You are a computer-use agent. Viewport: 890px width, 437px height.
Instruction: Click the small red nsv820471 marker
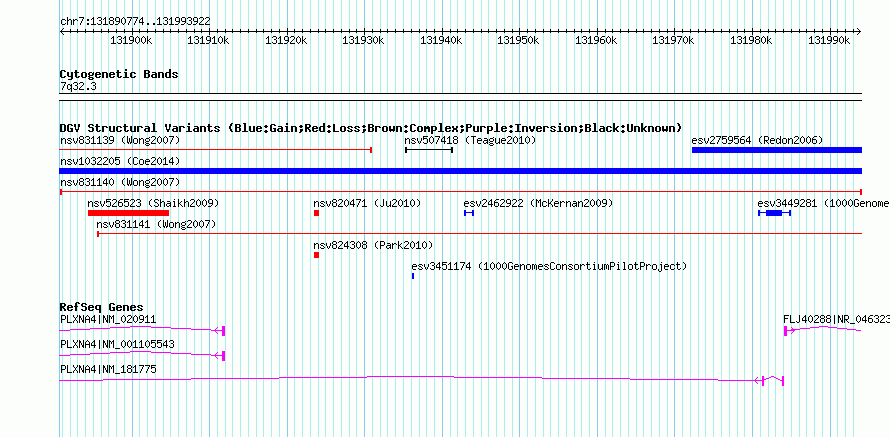pos(316,213)
